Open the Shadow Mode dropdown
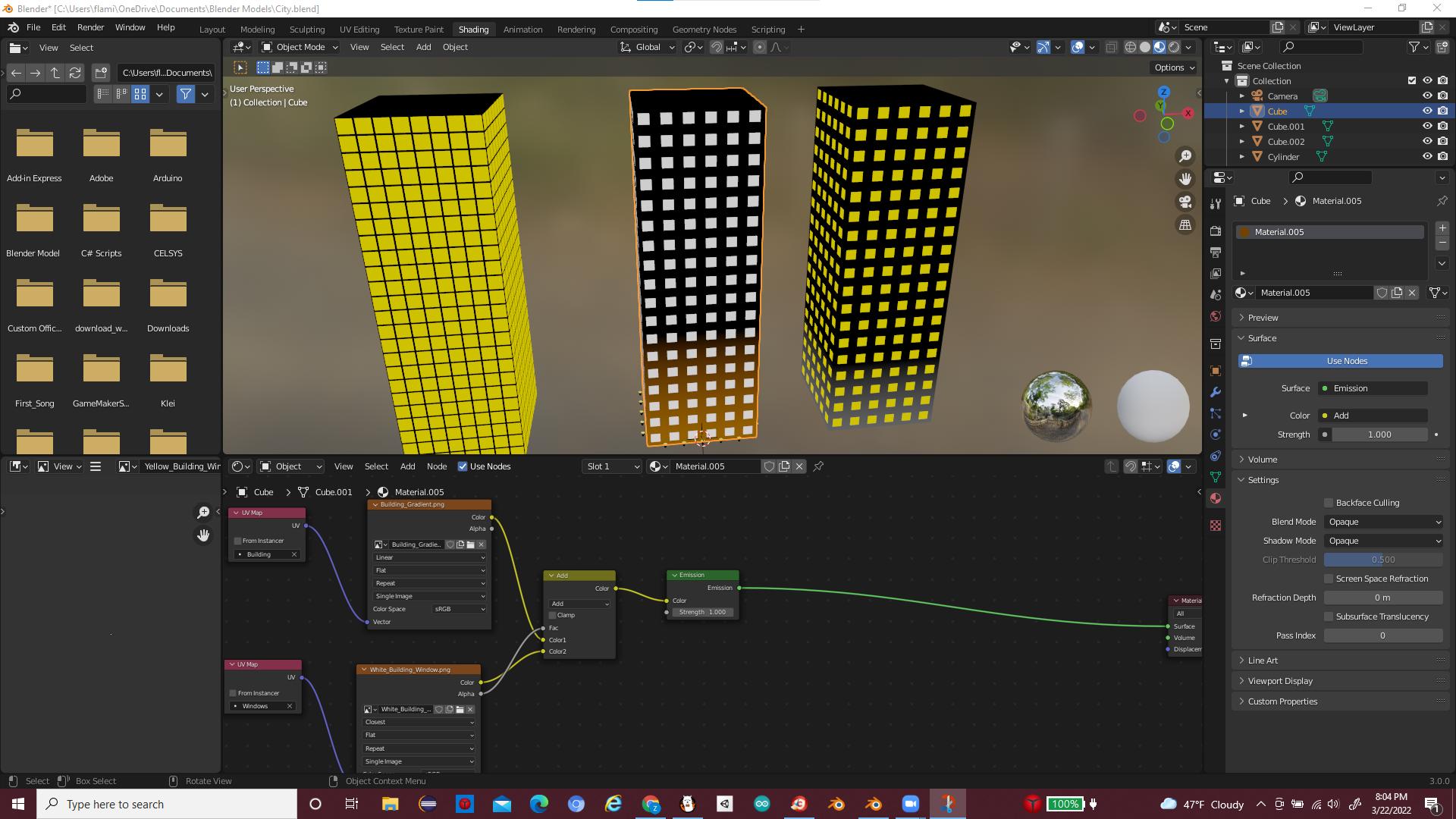 pos(1383,541)
